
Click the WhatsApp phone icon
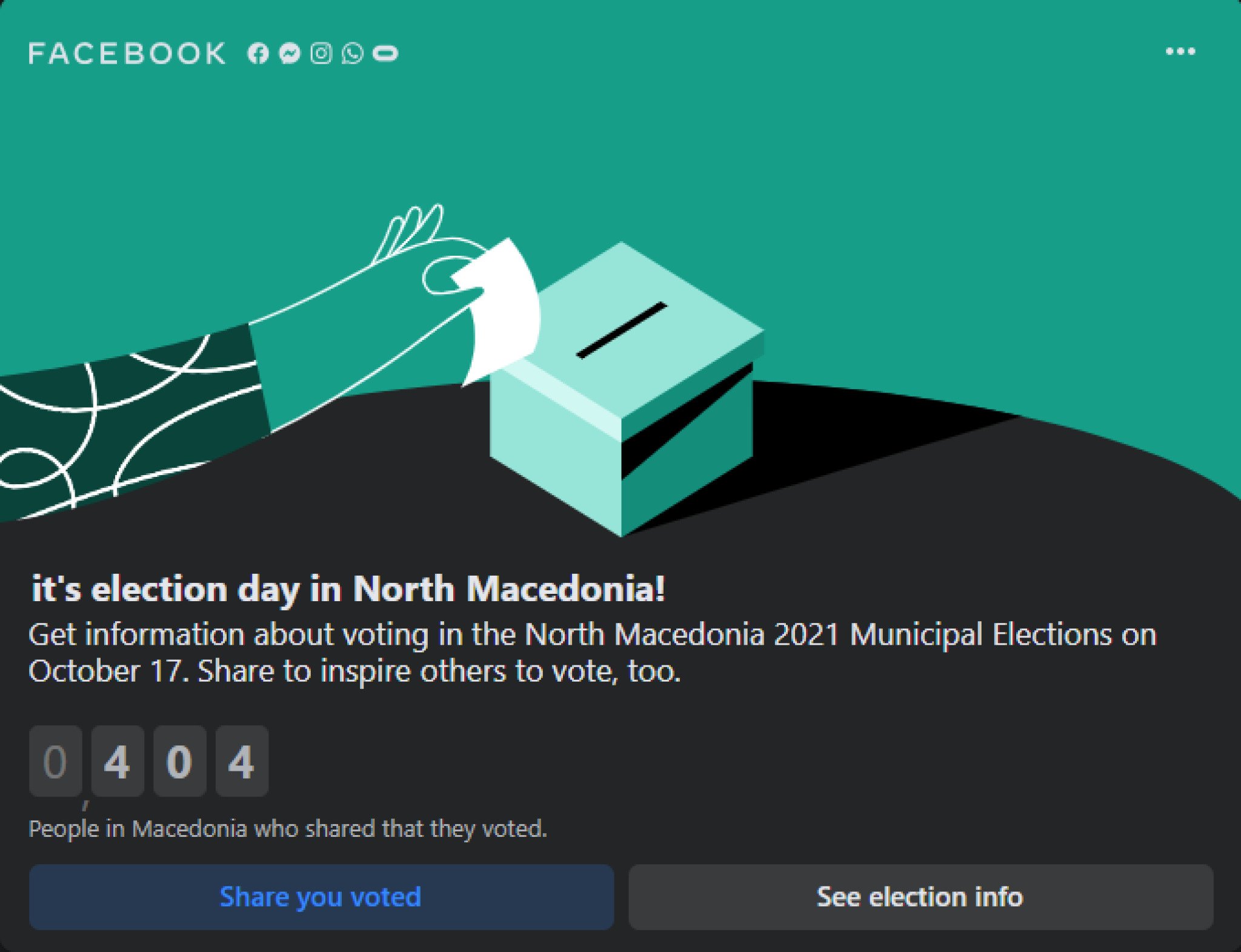[x=353, y=53]
